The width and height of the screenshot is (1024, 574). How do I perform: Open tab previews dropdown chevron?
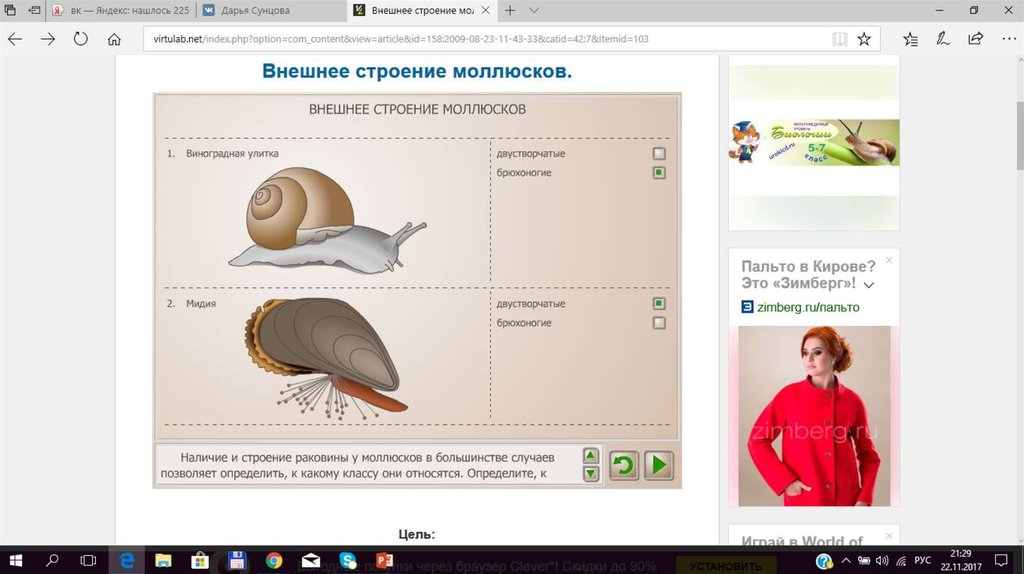534,10
